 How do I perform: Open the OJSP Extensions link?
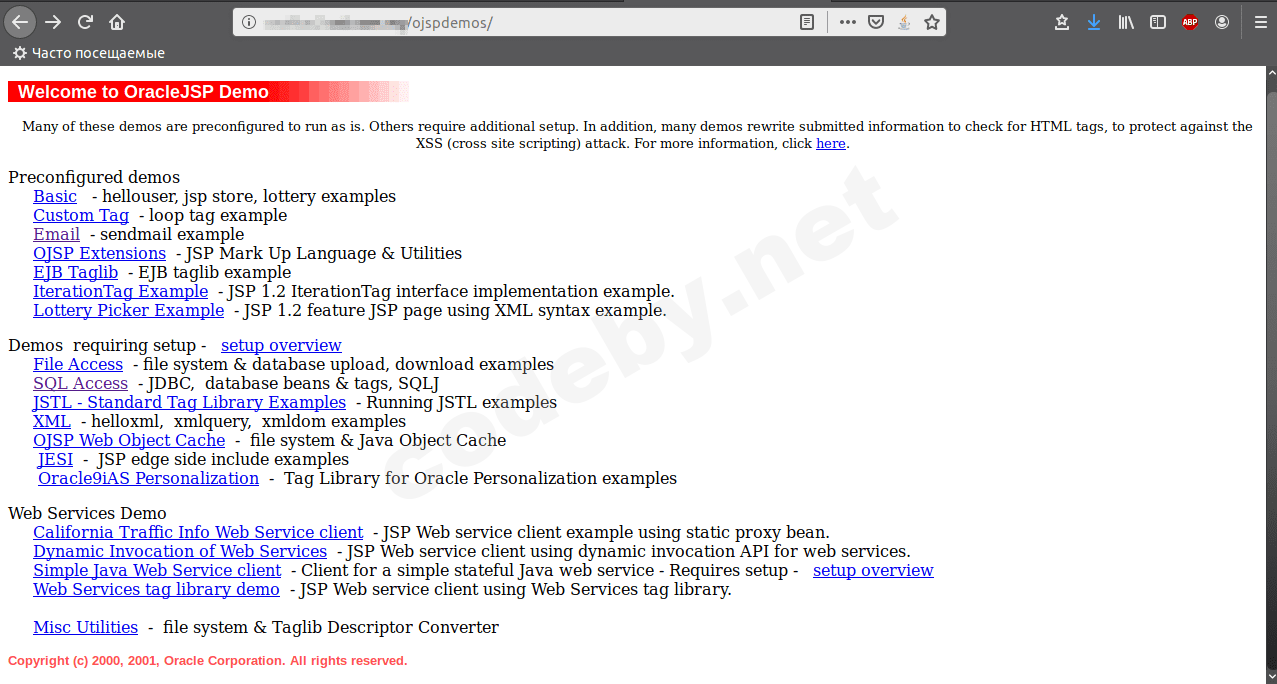(x=99, y=254)
